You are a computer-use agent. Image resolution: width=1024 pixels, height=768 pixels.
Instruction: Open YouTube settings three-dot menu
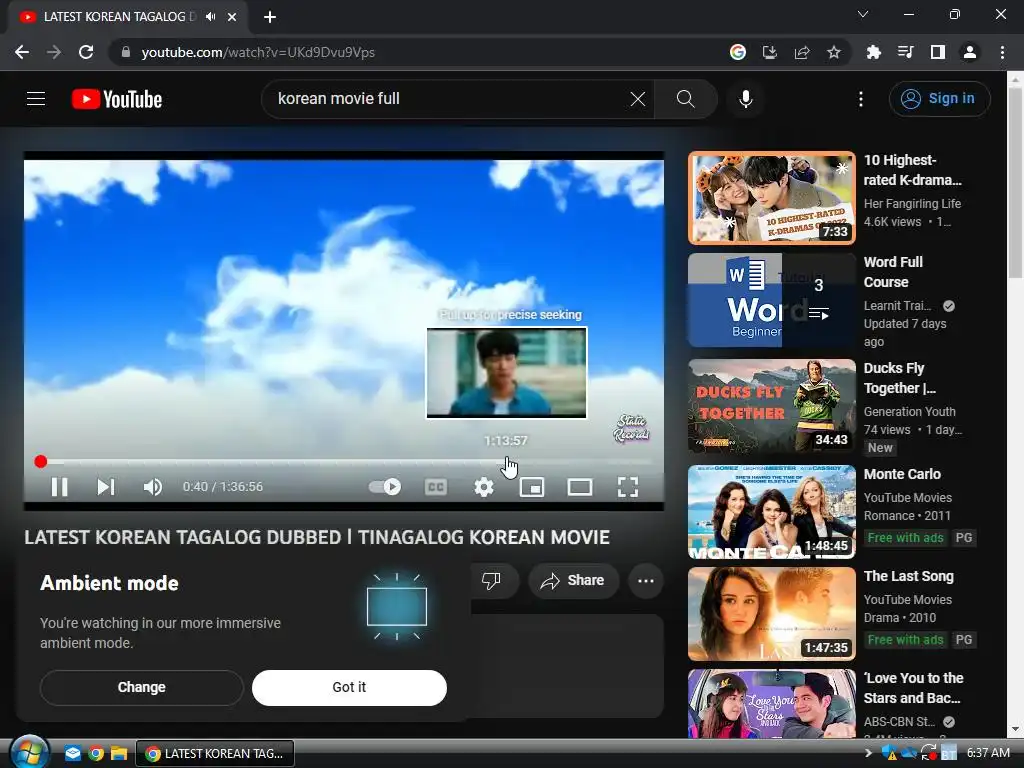coord(861,99)
